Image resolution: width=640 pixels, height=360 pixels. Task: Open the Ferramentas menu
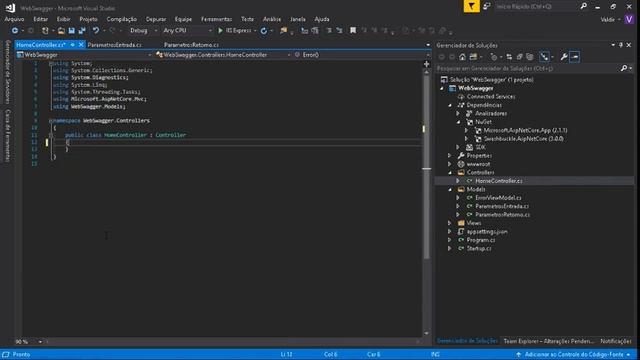pyautogui.click(x=216, y=19)
